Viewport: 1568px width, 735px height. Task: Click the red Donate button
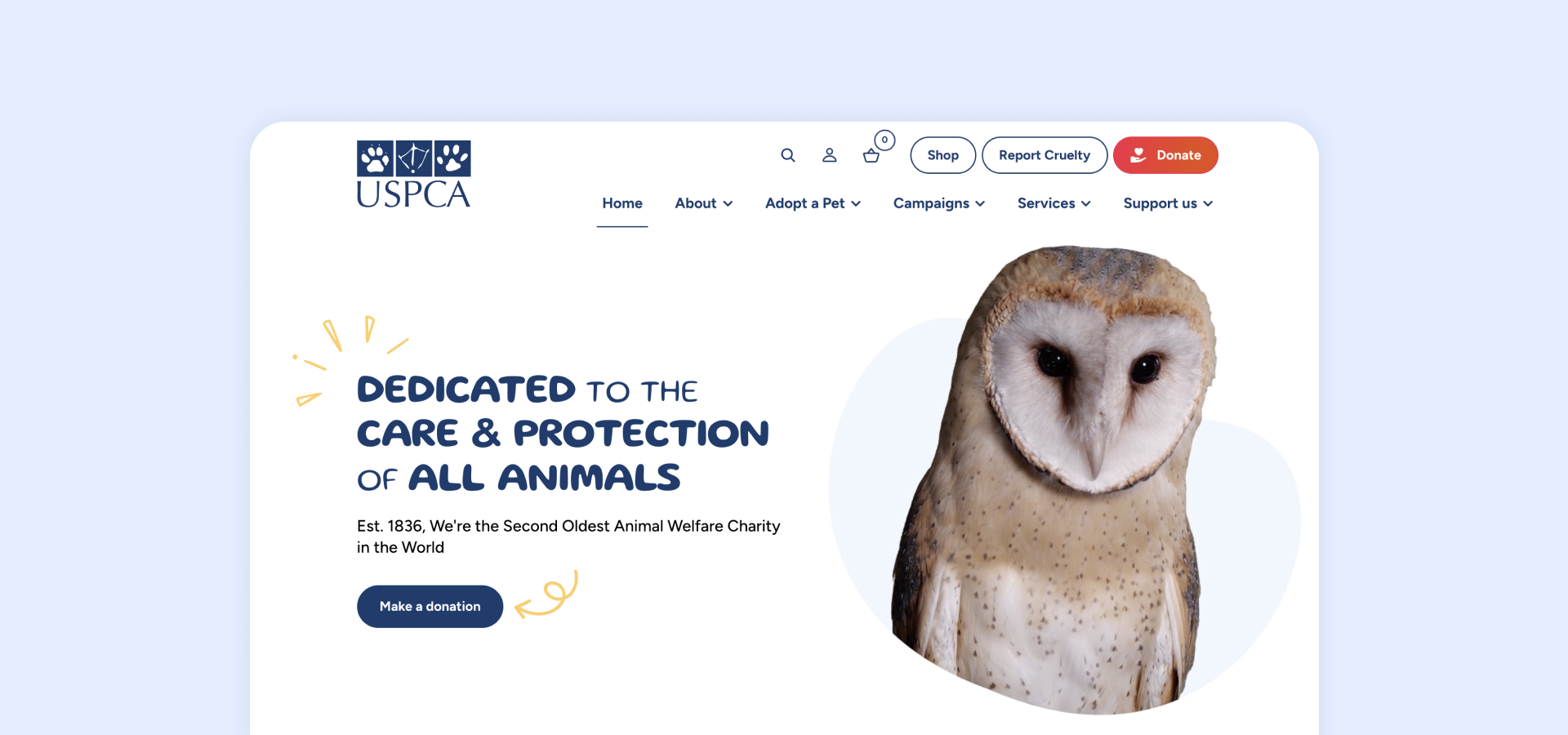1165,155
